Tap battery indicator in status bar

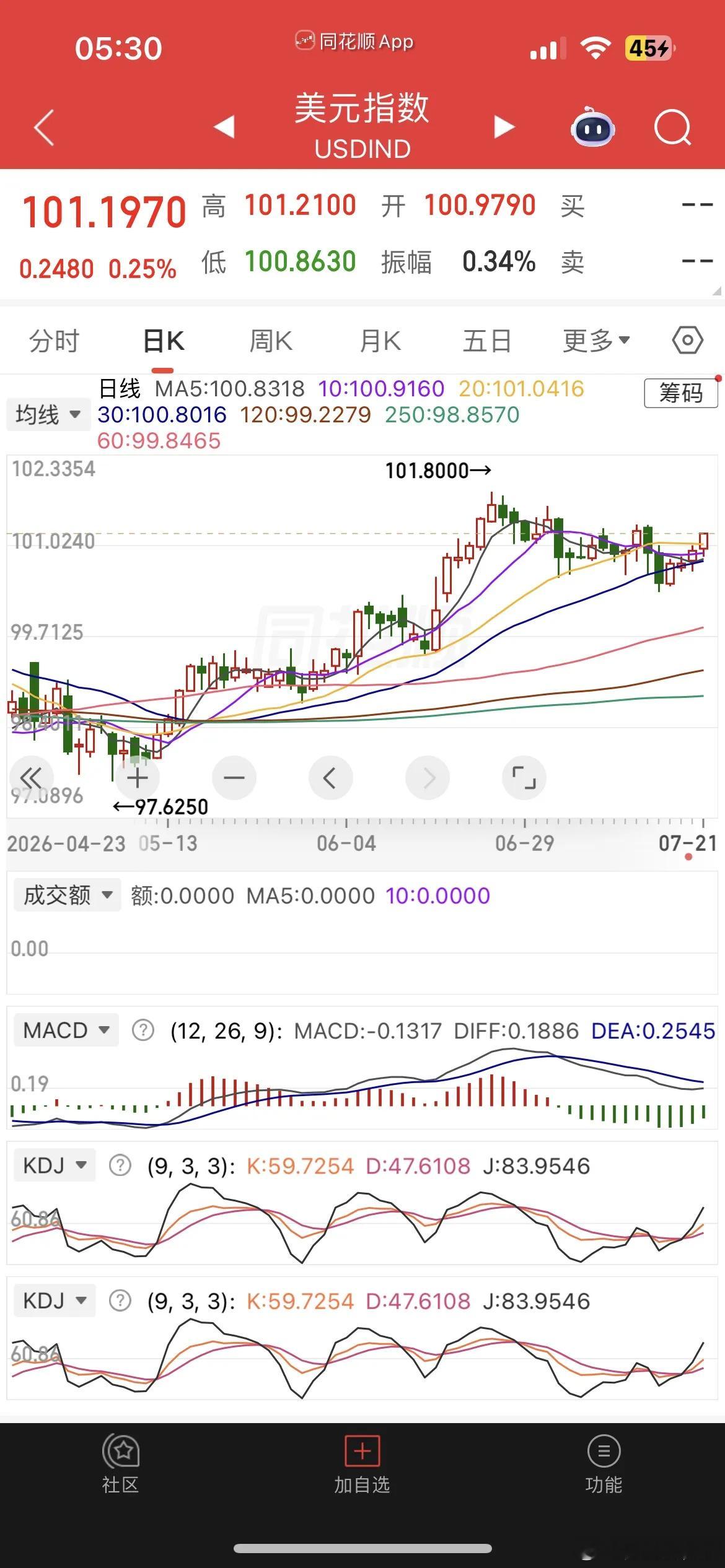tap(649, 48)
